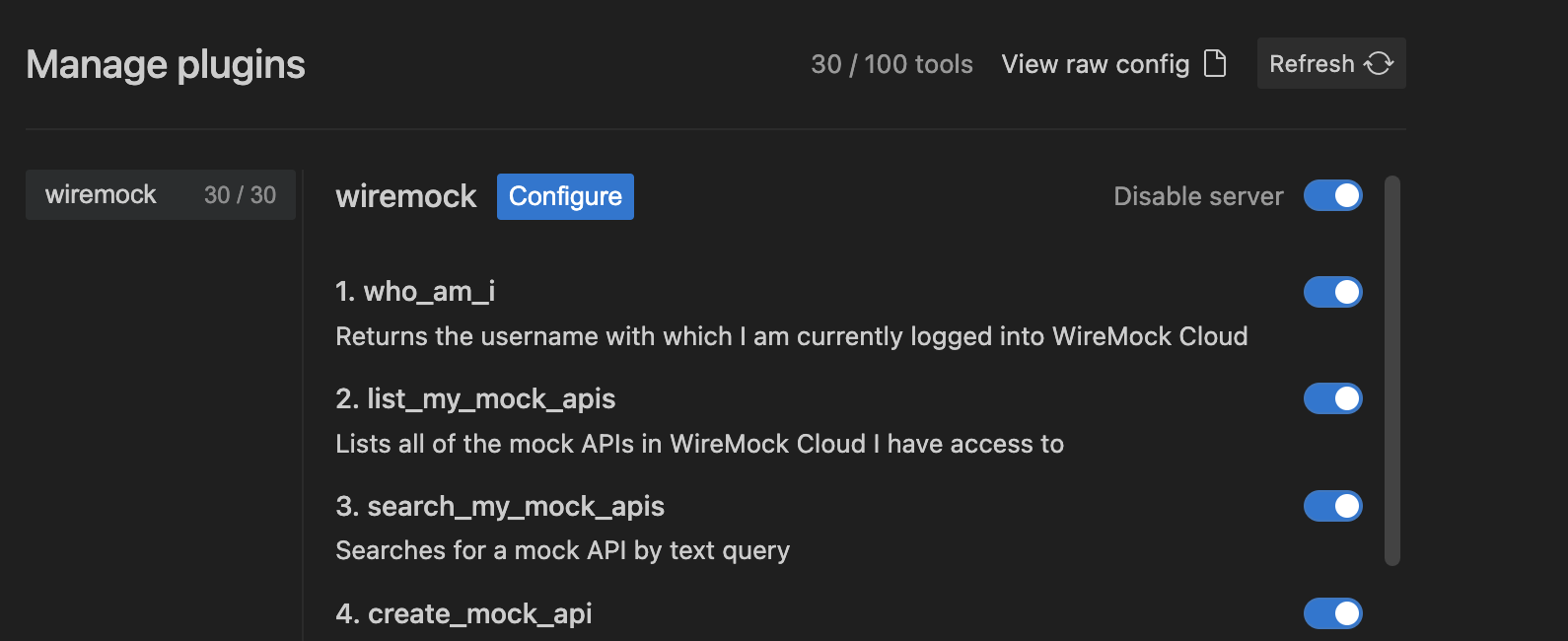The image size is (1568, 641).
Task: Disable the search_my_mock_apis tool toggle
Action: 1333,506
